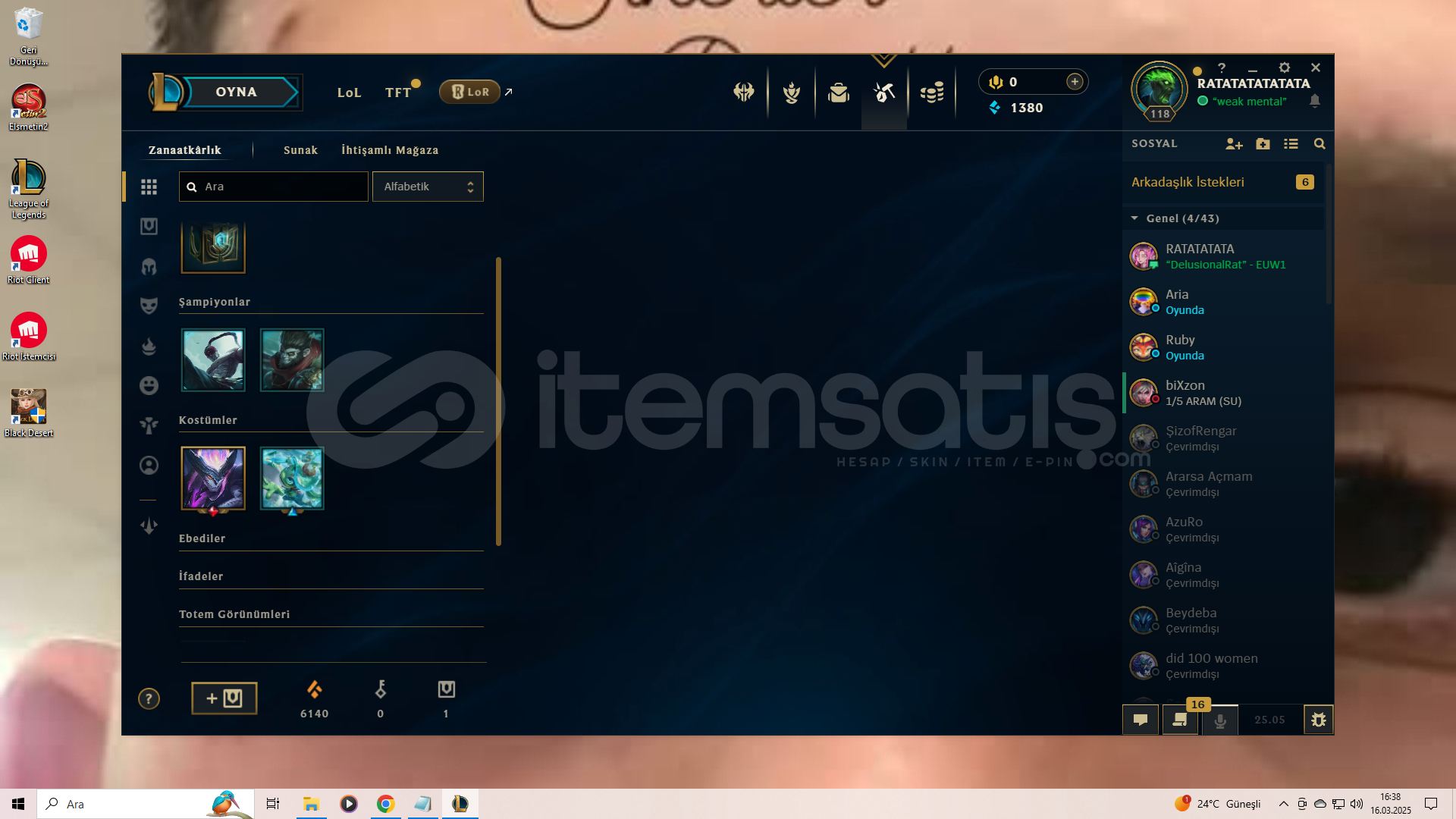Select the skins mask filter
1456x819 pixels.
pos(149,306)
